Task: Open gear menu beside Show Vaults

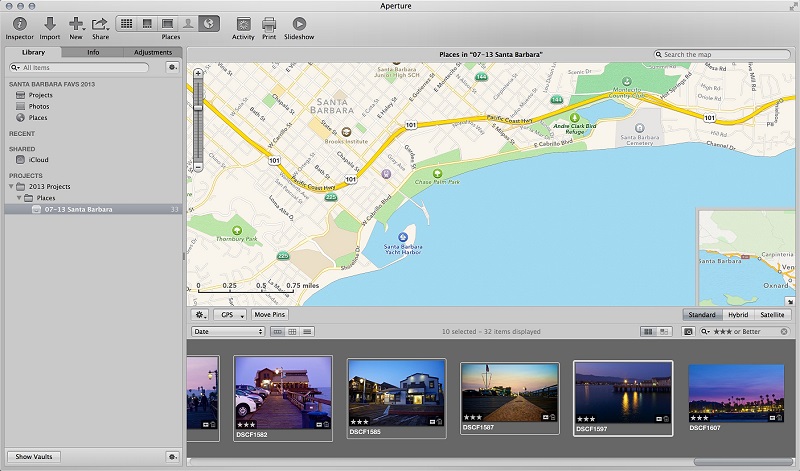Action: [172, 457]
